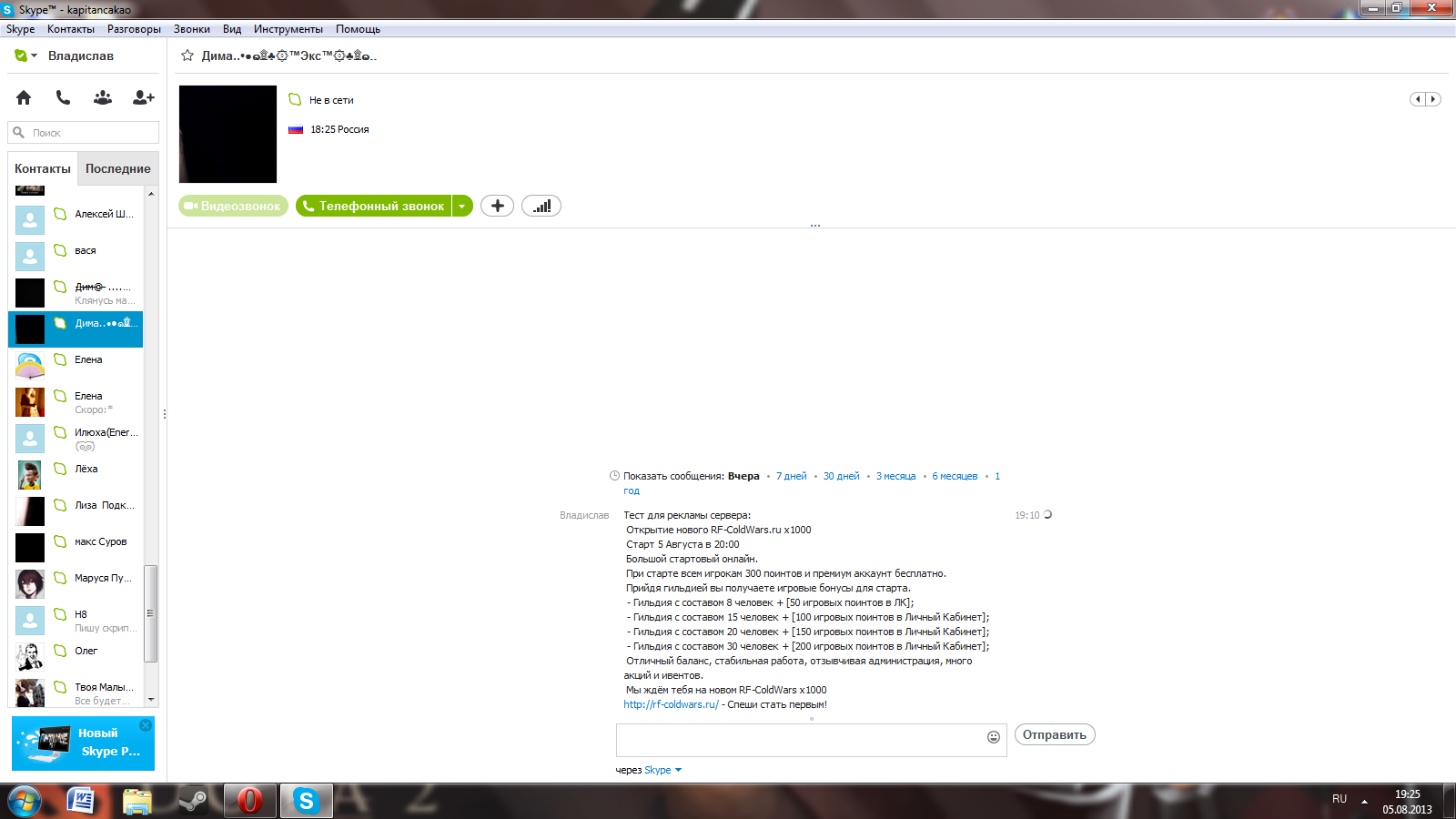Image resolution: width=1456 pixels, height=819 pixels.
Task: Open the Вид menu
Action: 232,29
